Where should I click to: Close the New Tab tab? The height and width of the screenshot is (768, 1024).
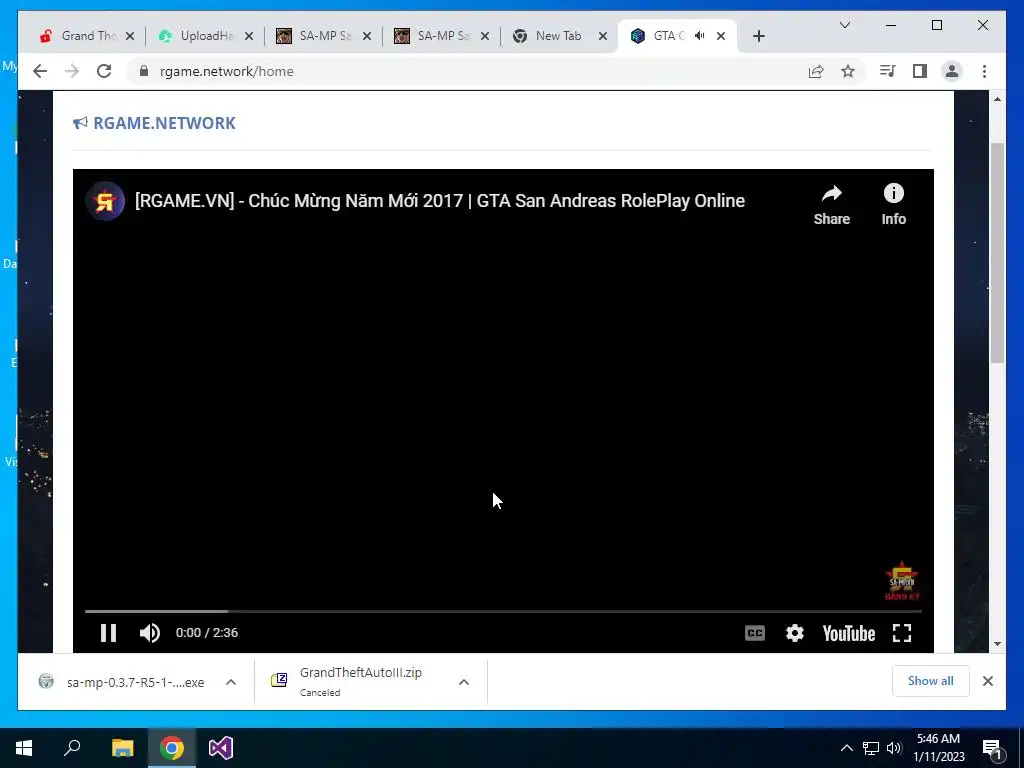click(x=603, y=36)
